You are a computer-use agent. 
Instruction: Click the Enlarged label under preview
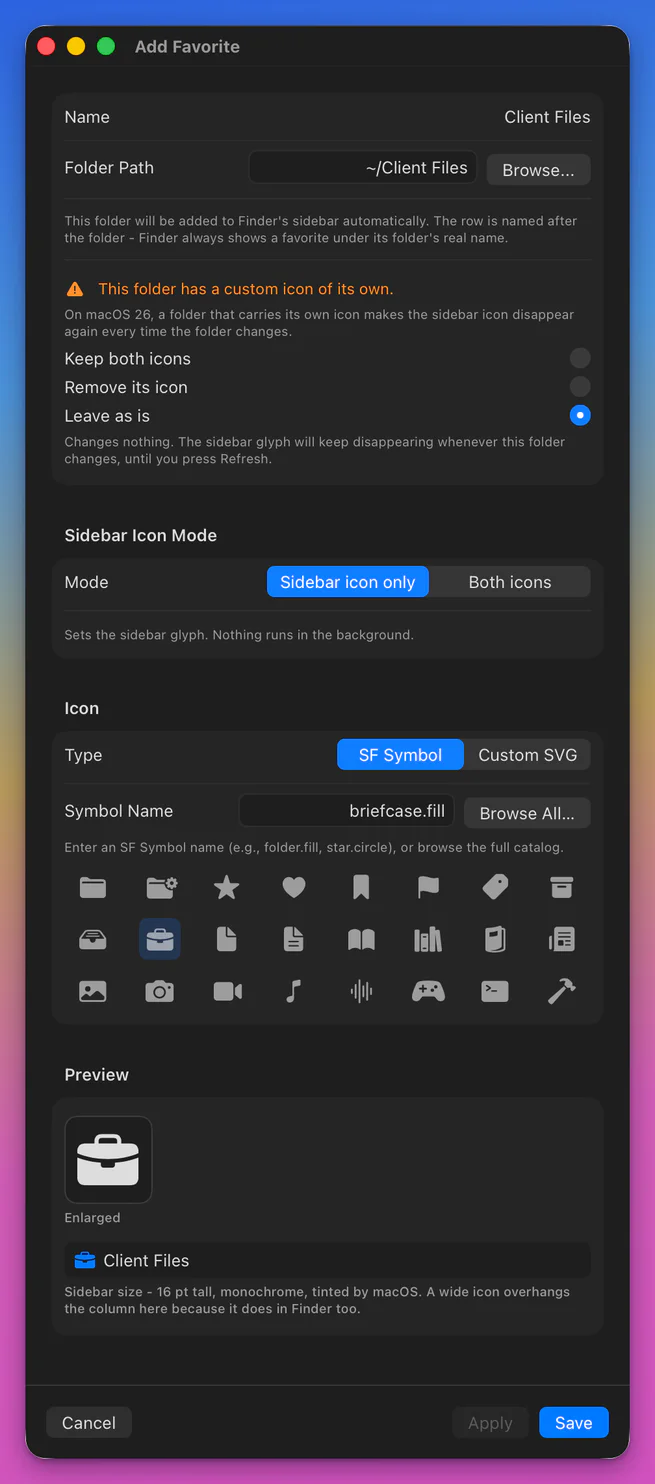pos(92,1217)
